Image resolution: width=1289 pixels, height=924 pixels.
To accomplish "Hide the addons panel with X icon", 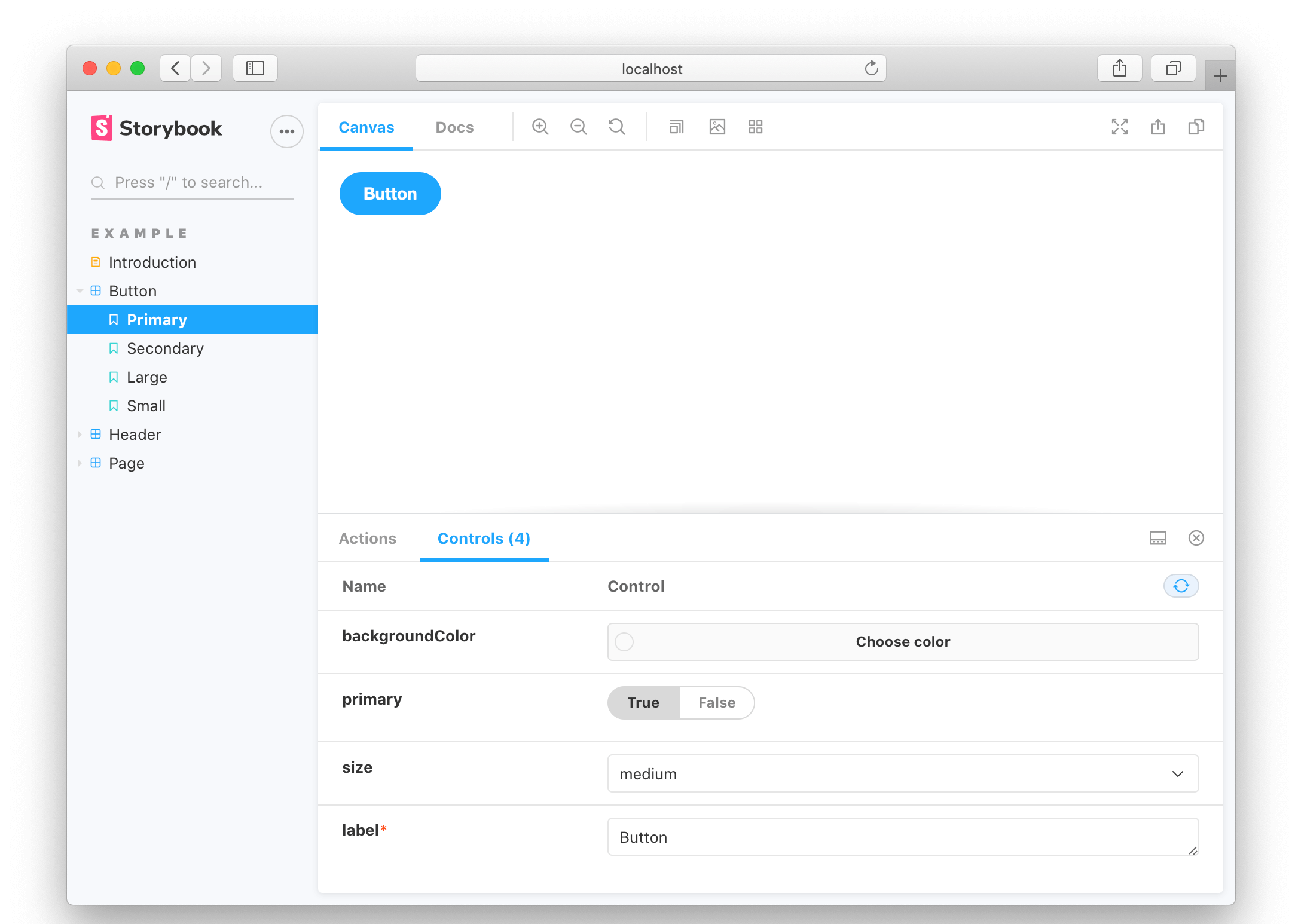I will coord(1196,538).
